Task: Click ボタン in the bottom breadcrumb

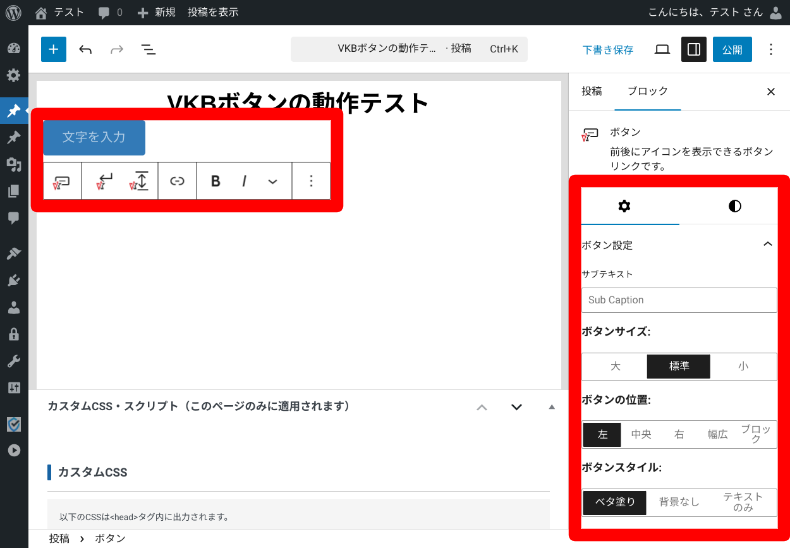Action: click(110, 538)
